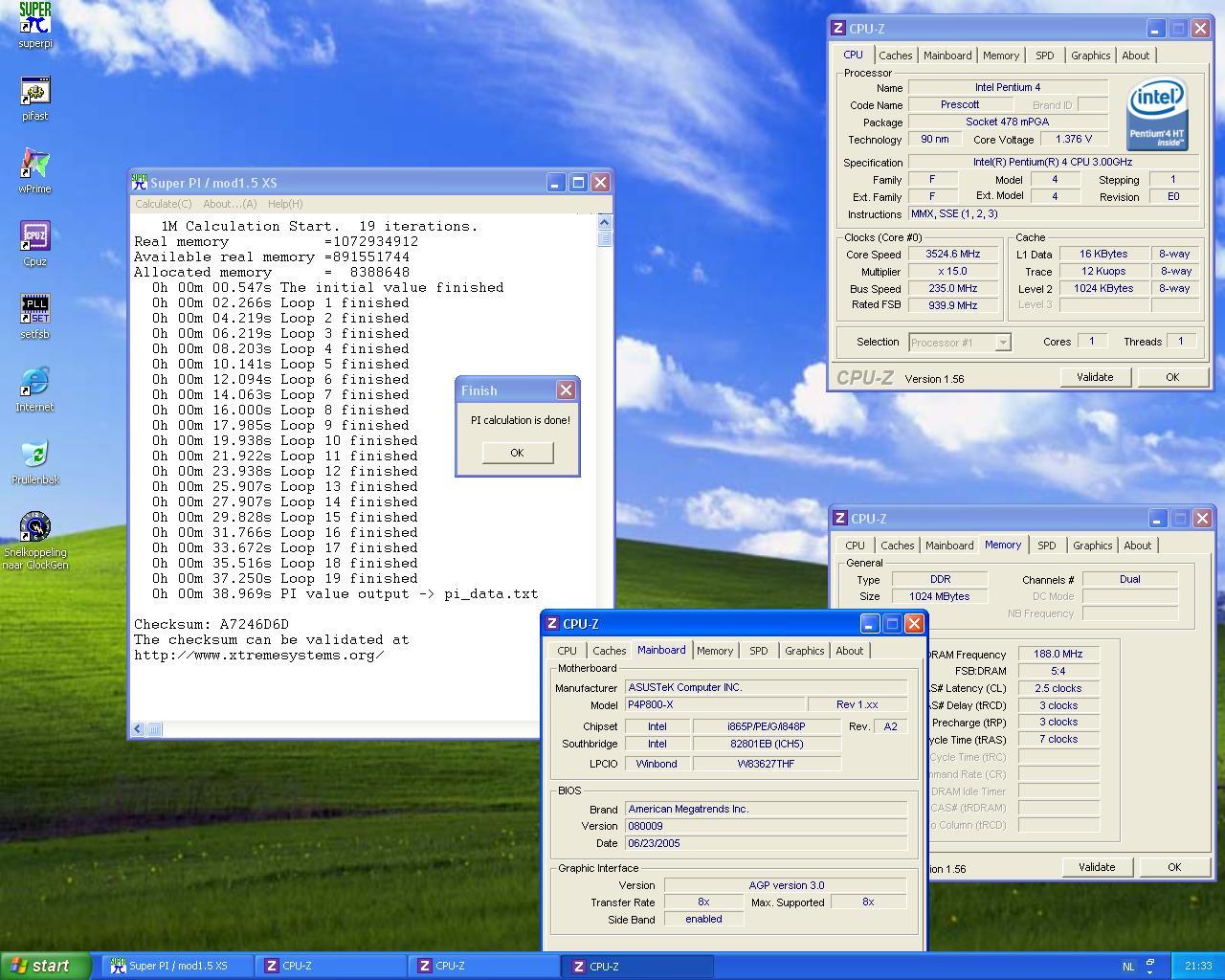This screenshot has width=1225, height=980.
Task: Open SPD tab in Memory CPU-Z window
Action: [x=1047, y=546]
